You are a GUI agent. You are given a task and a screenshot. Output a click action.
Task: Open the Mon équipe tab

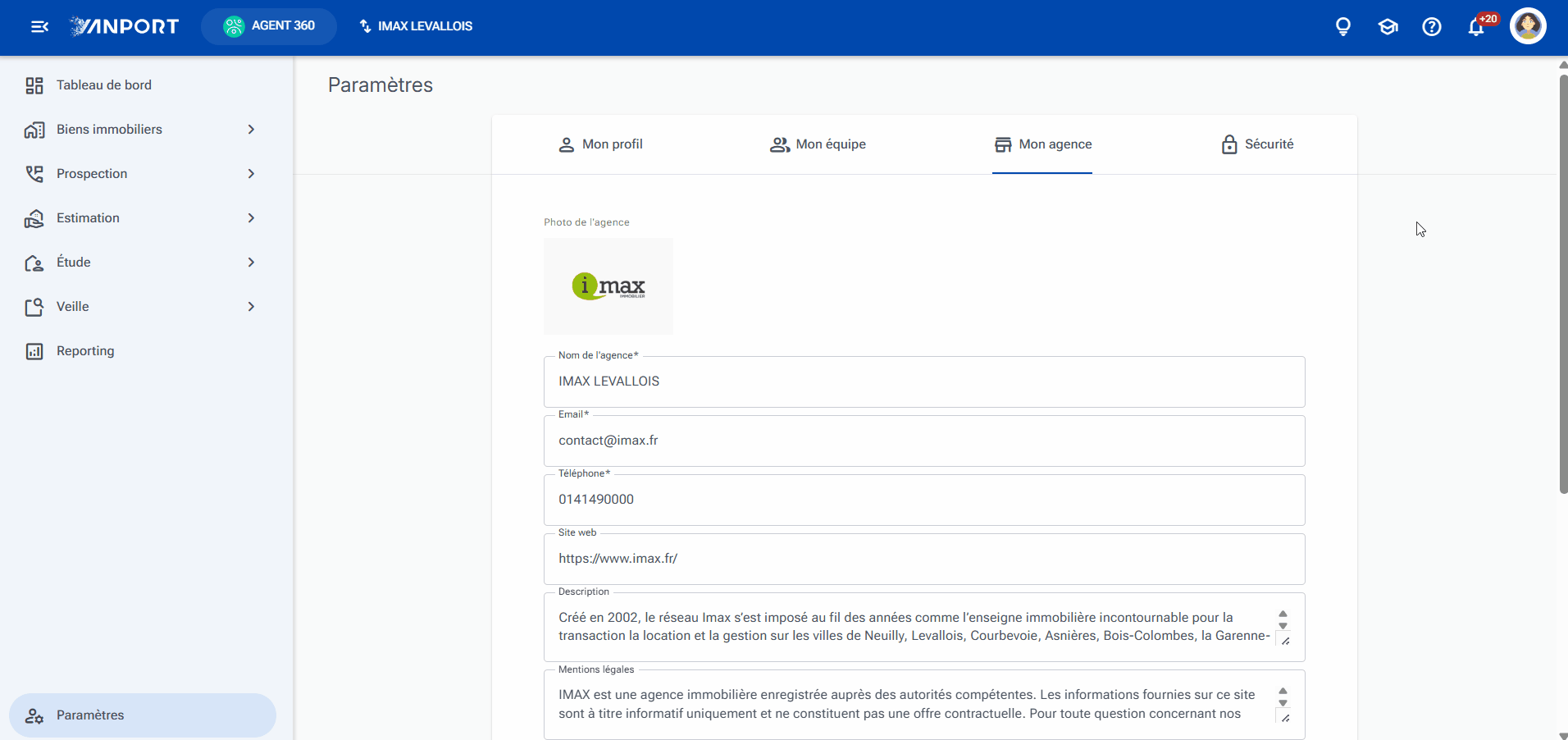coord(818,144)
